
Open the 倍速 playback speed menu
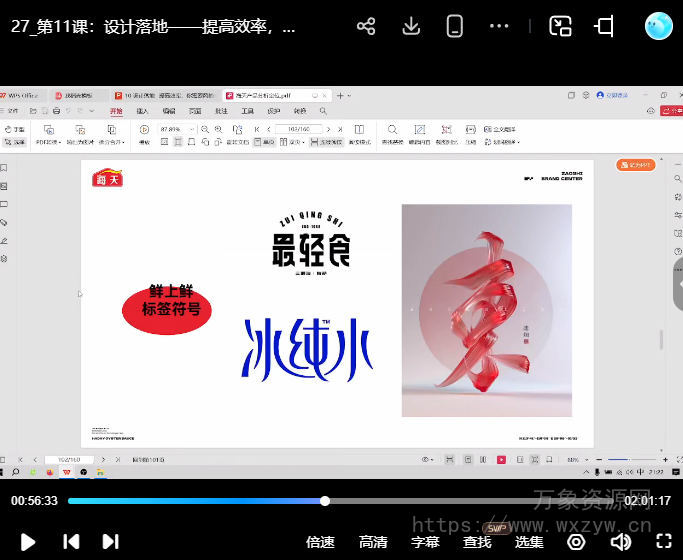[320, 542]
